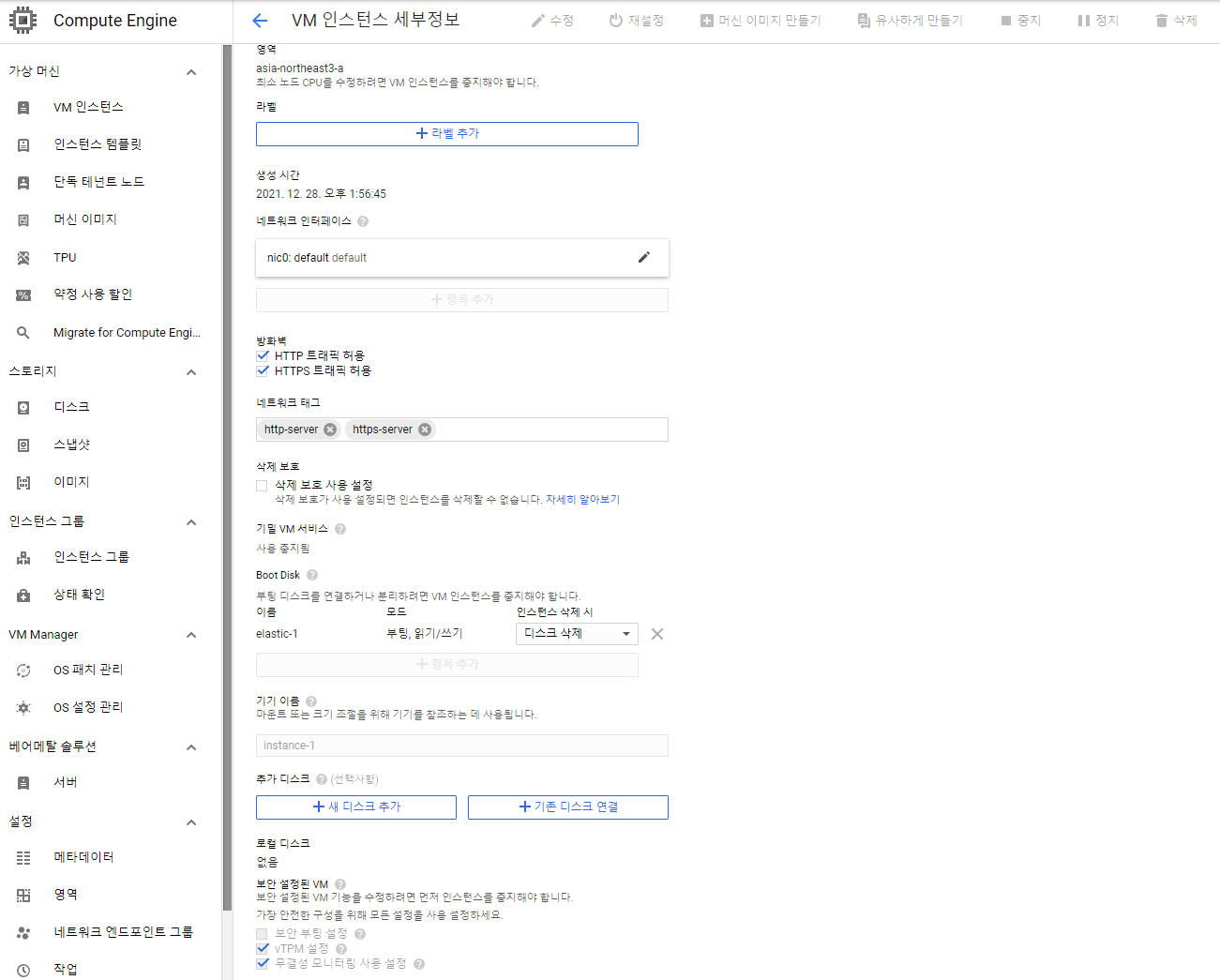Enable 삭제 보호 사용 설정 checkbox
1220x980 pixels.
262,486
